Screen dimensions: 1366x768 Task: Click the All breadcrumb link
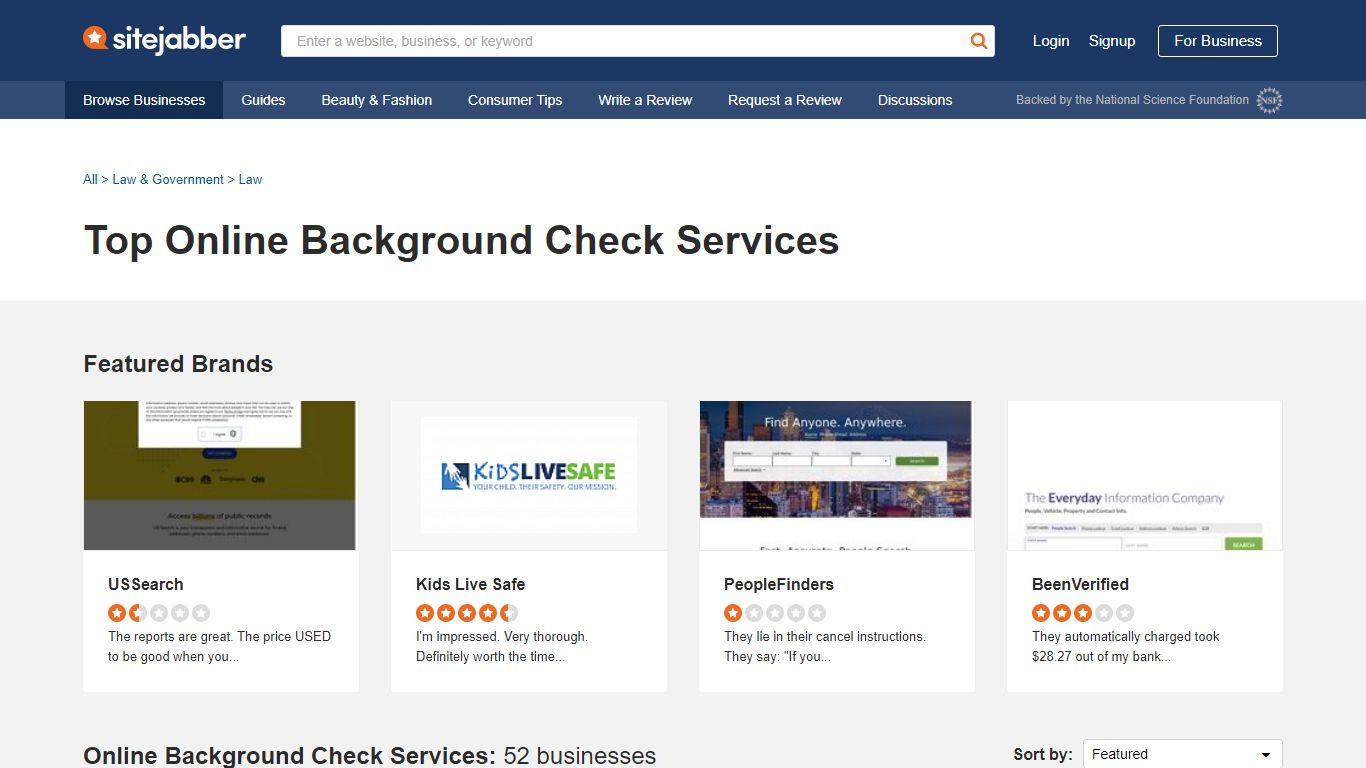click(90, 180)
